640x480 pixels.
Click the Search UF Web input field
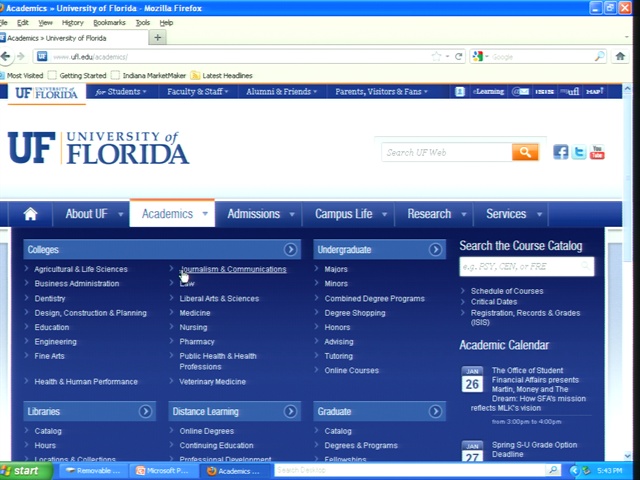(447, 152)
